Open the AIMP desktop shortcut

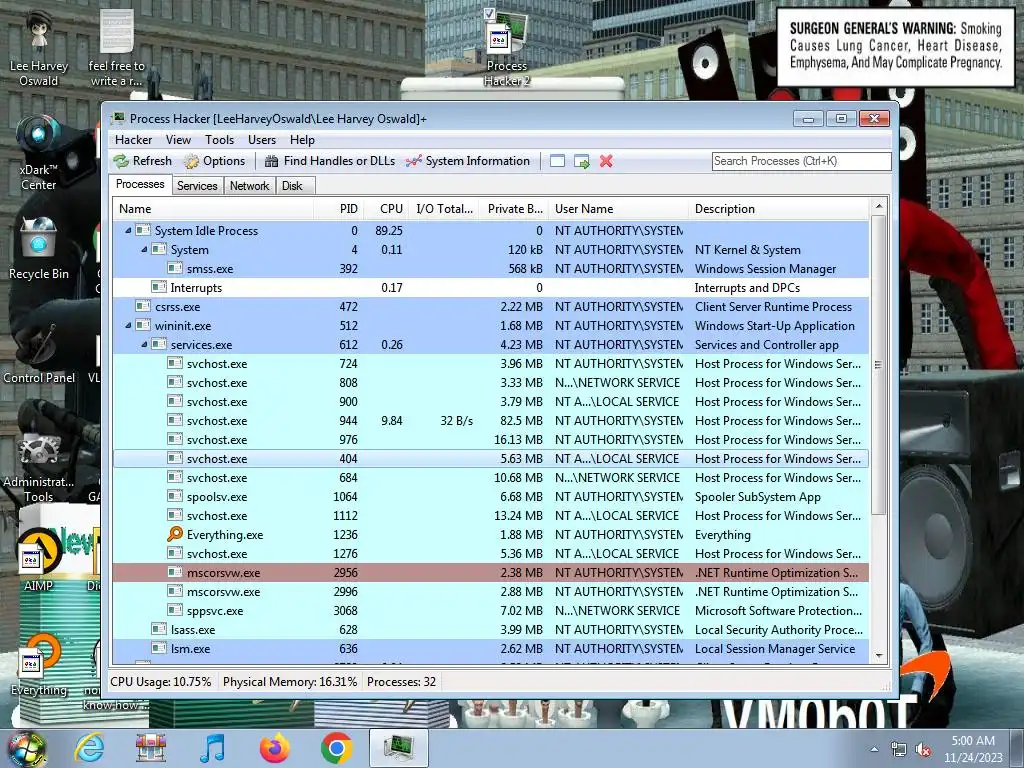pyautogui.click(x=39, y=562)
